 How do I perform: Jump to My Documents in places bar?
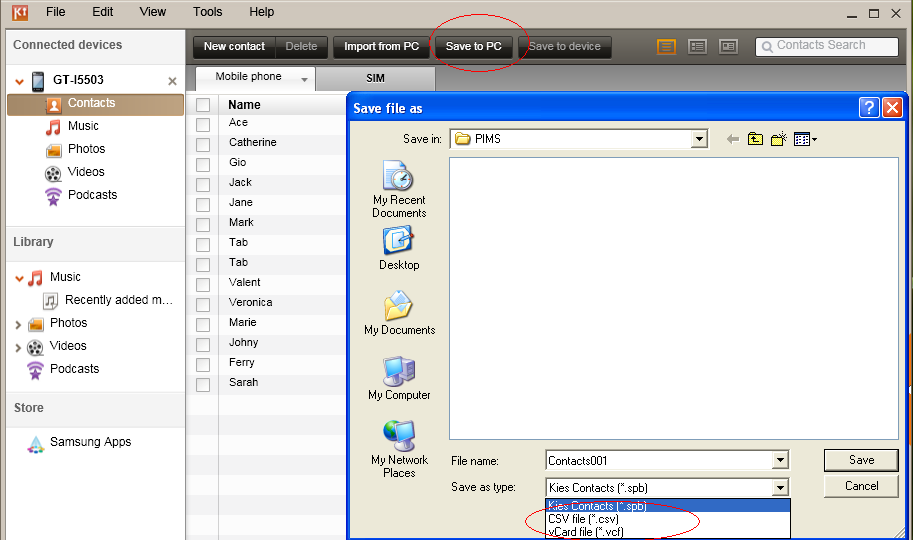coord(399,313)
